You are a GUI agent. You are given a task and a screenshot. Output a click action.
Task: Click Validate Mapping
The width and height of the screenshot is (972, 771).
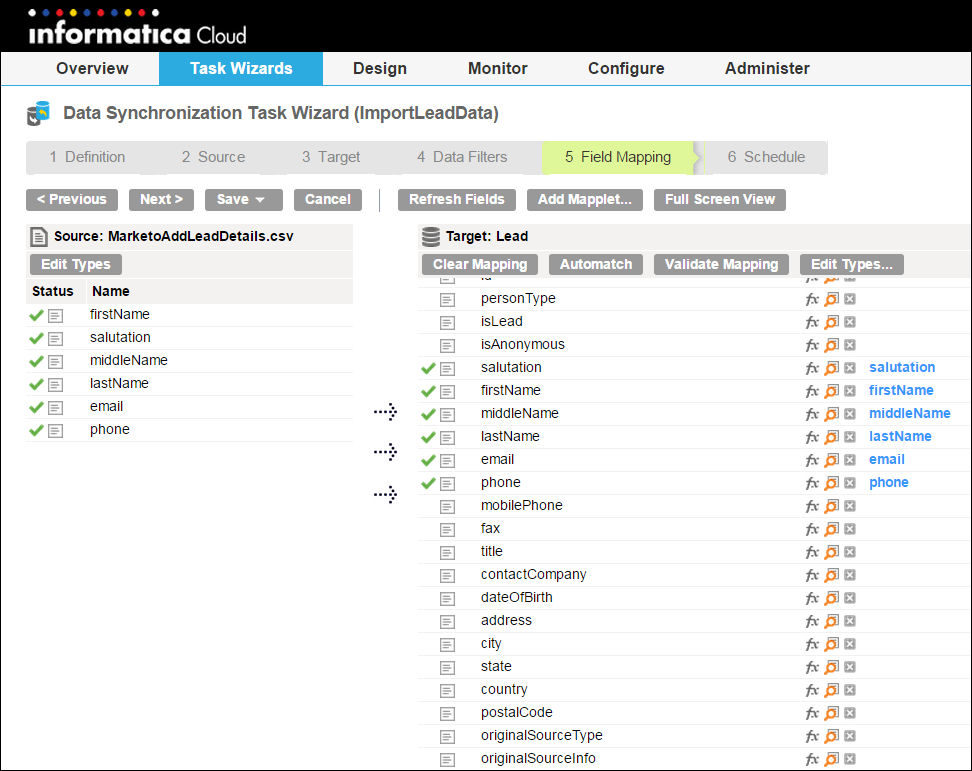coord(721,265)
